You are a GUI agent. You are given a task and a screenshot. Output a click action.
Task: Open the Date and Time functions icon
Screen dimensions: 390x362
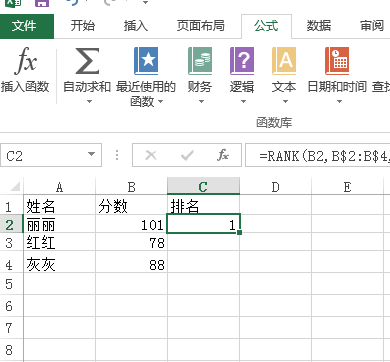pyautogui.click(x=337, y=61)
